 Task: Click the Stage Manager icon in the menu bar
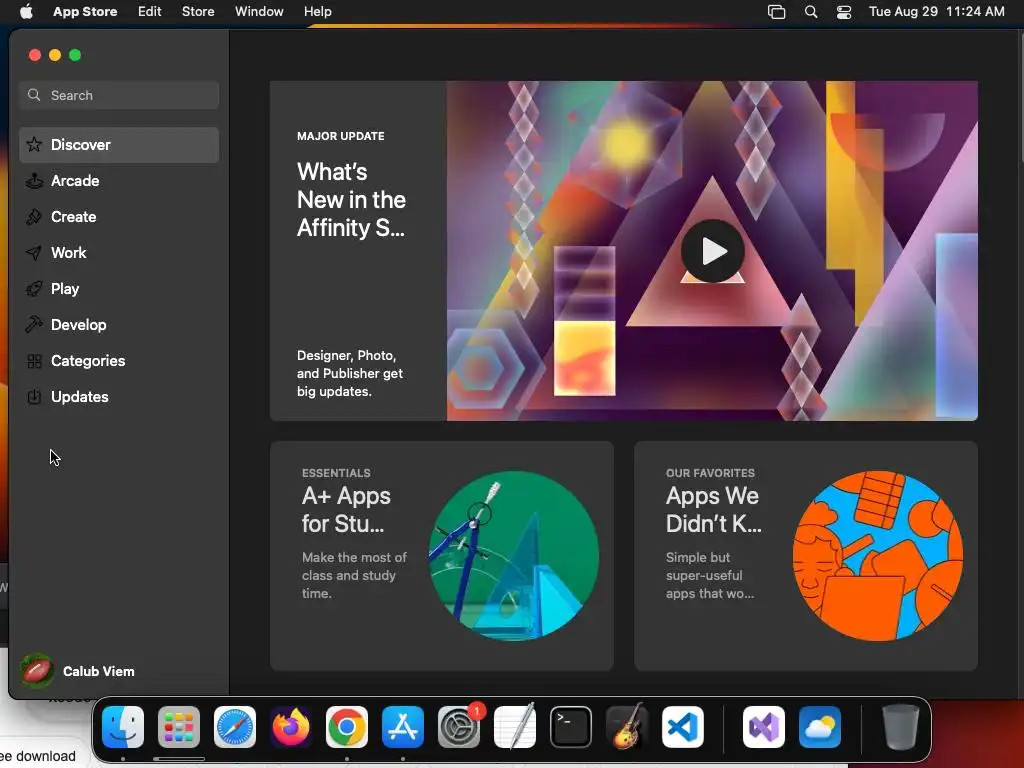(776, 12)
